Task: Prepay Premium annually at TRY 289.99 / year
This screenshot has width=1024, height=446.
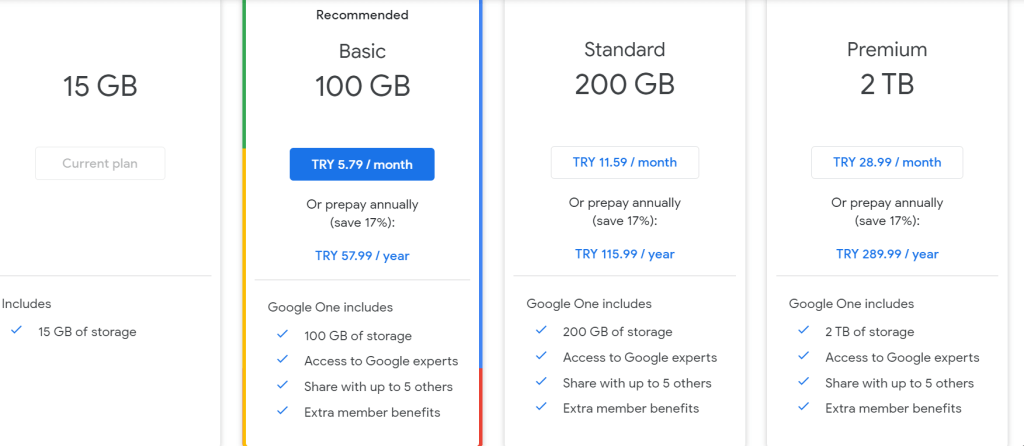Action: pyautogui.click(x=887, y=254)
